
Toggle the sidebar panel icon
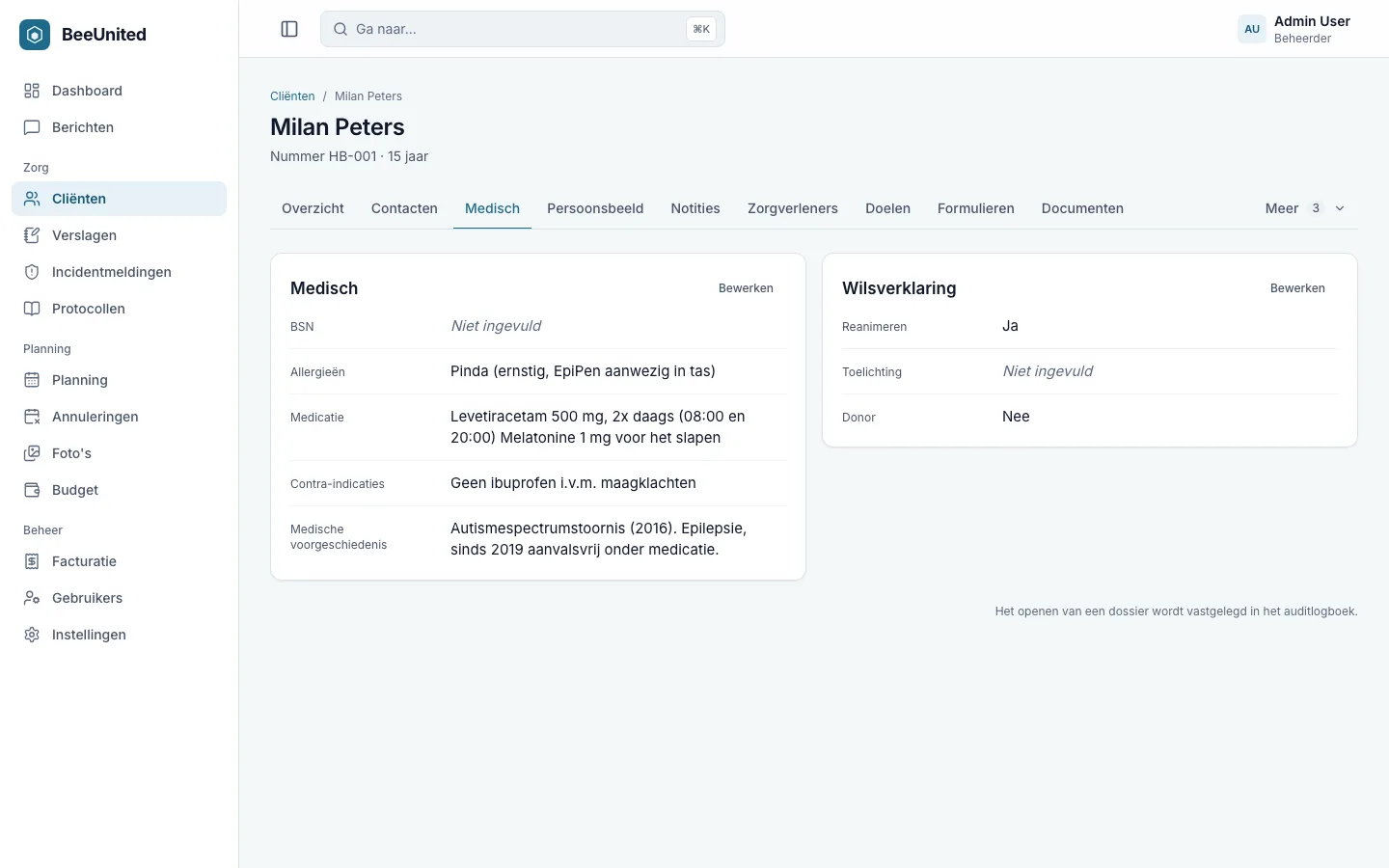[x=289, y=29]
